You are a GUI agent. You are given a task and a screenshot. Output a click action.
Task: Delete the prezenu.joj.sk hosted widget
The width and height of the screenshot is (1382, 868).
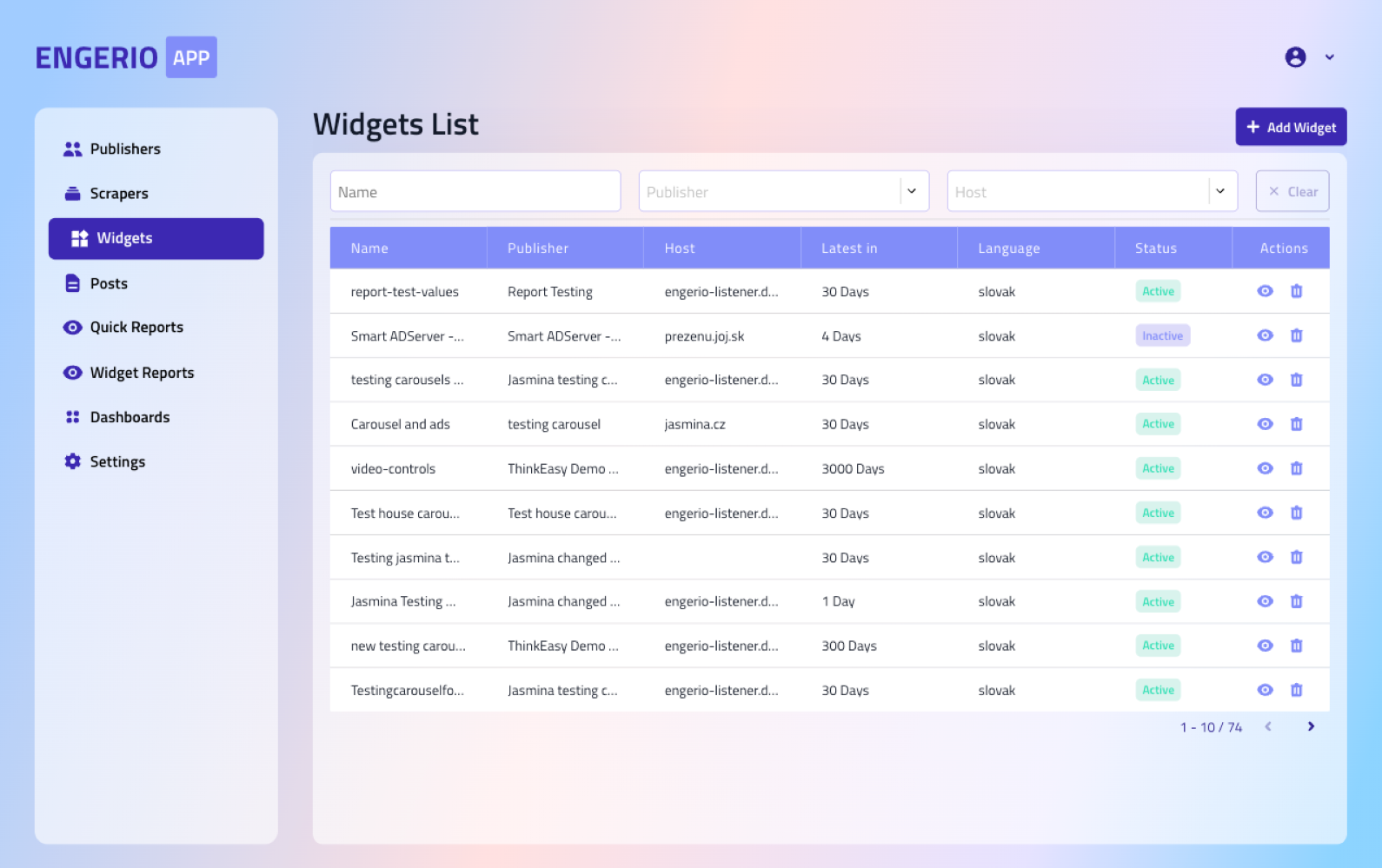click(1296, 335)
